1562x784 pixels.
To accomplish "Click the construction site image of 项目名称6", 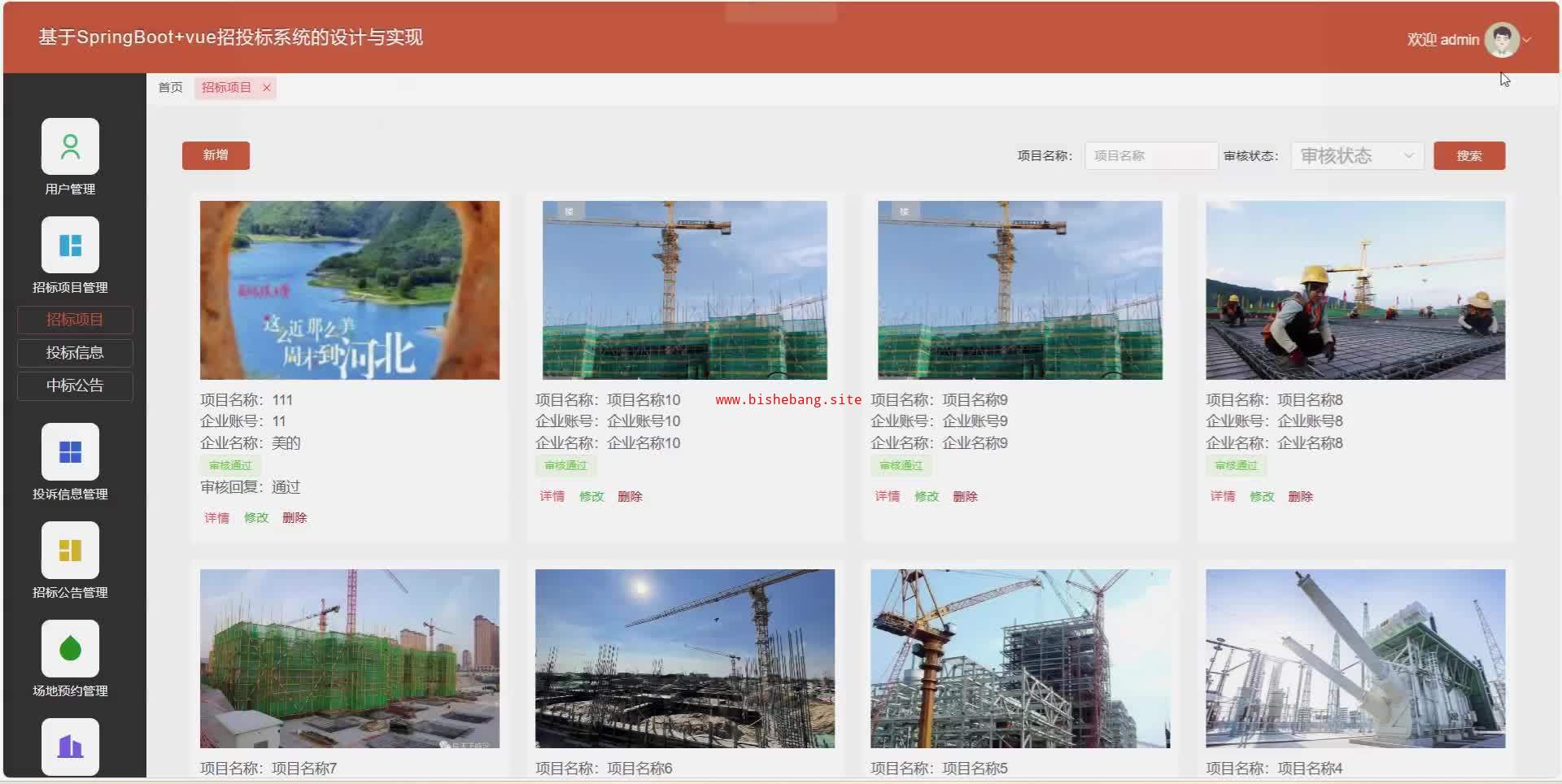I will (685, 659).
